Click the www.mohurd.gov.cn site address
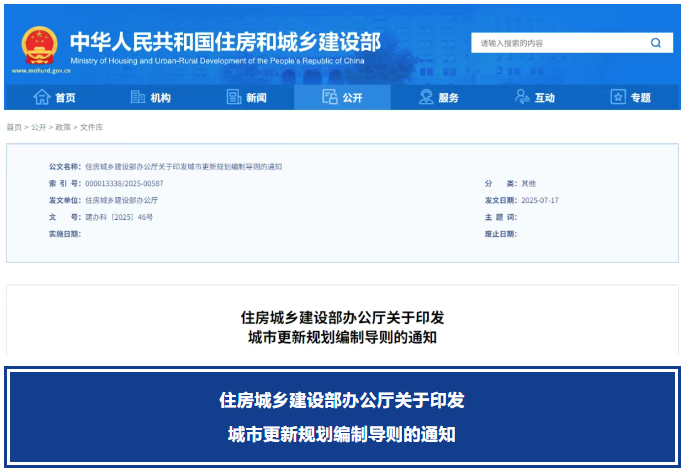 (41, 71)
